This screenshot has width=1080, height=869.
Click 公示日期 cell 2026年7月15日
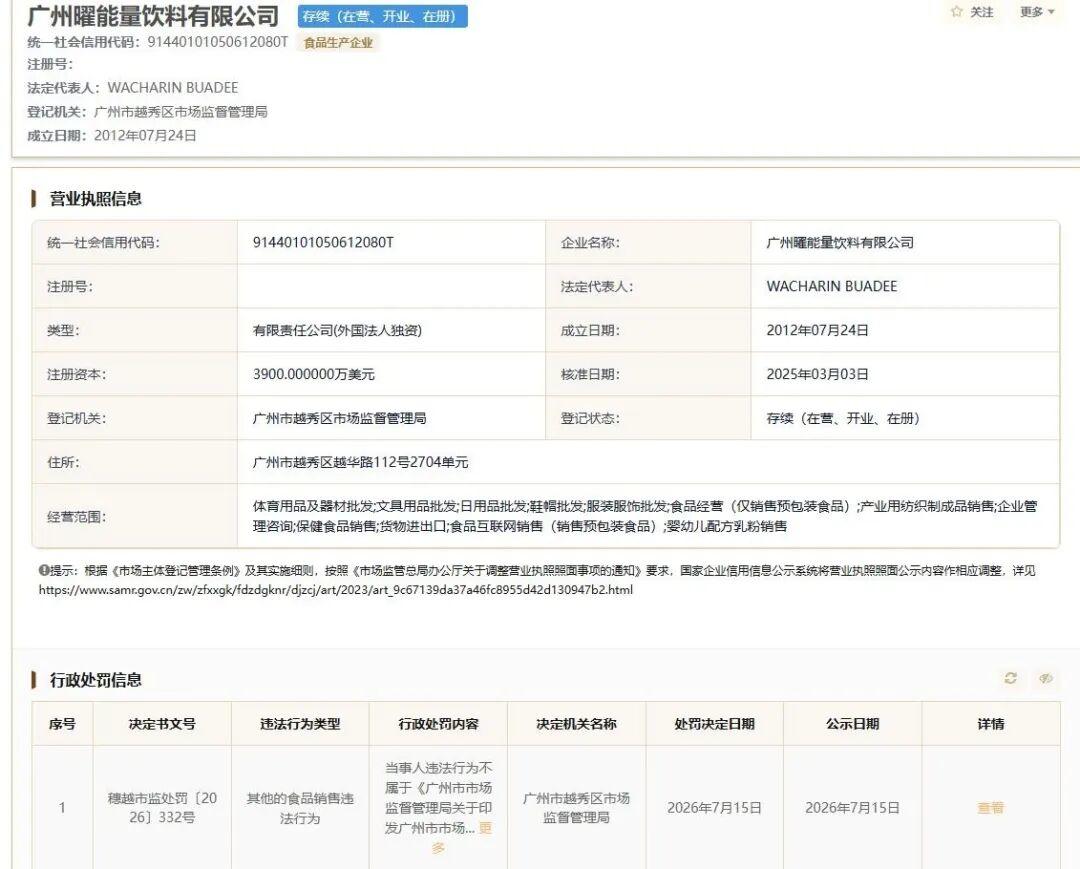coord(853,808)
